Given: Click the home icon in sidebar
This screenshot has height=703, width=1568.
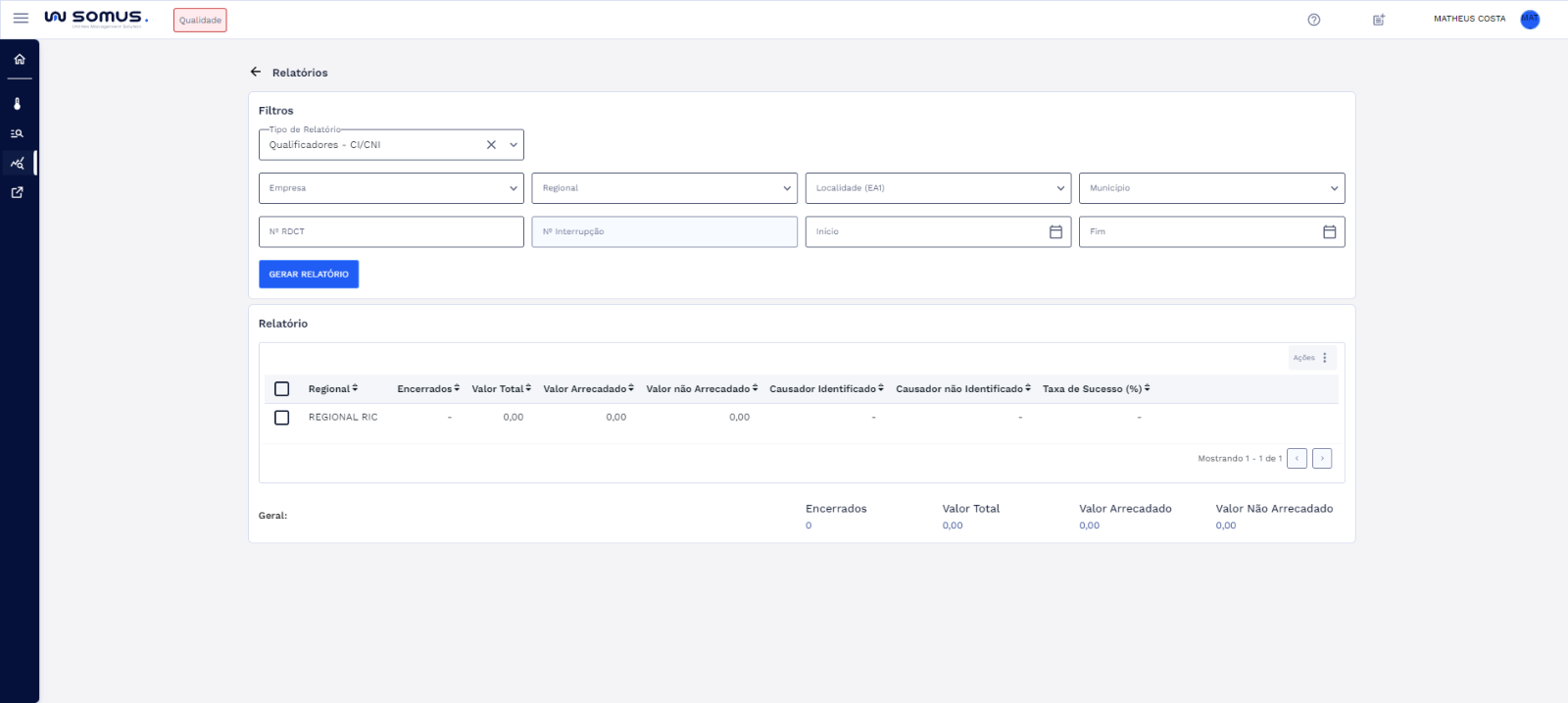Looking at the screenshot, I should pos(19,59).
